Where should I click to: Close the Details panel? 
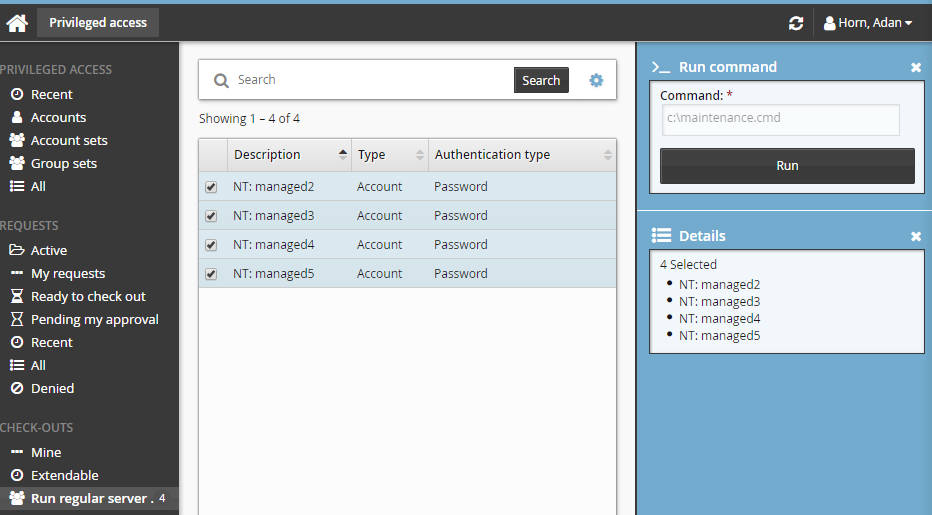[x=915, y=236]
